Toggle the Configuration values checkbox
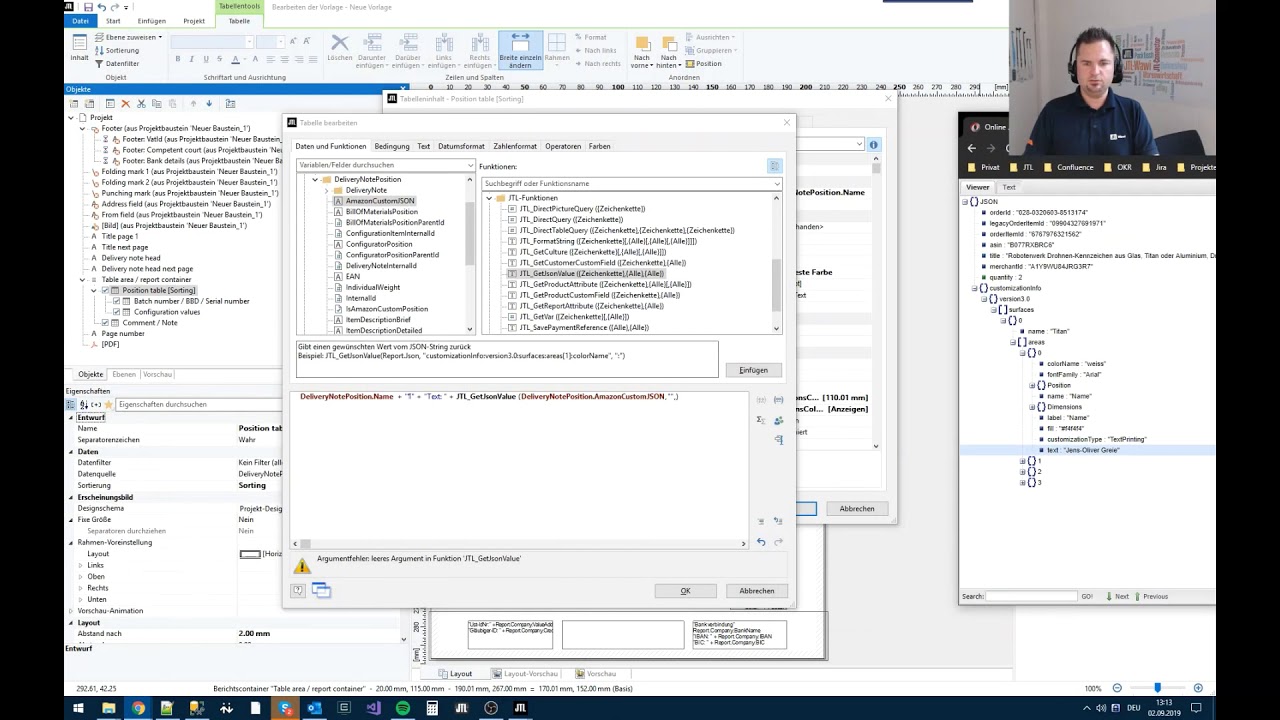The width and height of the screenshot is (1280, 720). point(117,312)
